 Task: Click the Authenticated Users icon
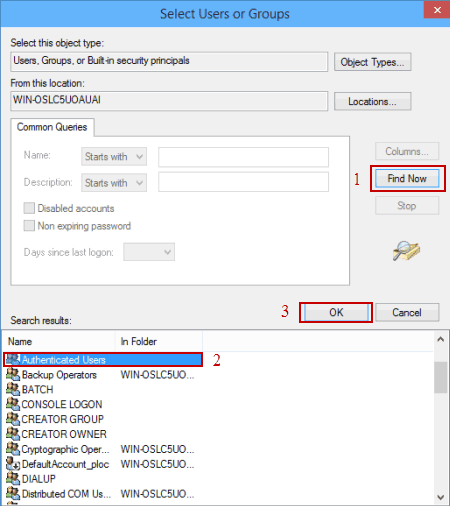pyautogui.click(x=13, y=359)
